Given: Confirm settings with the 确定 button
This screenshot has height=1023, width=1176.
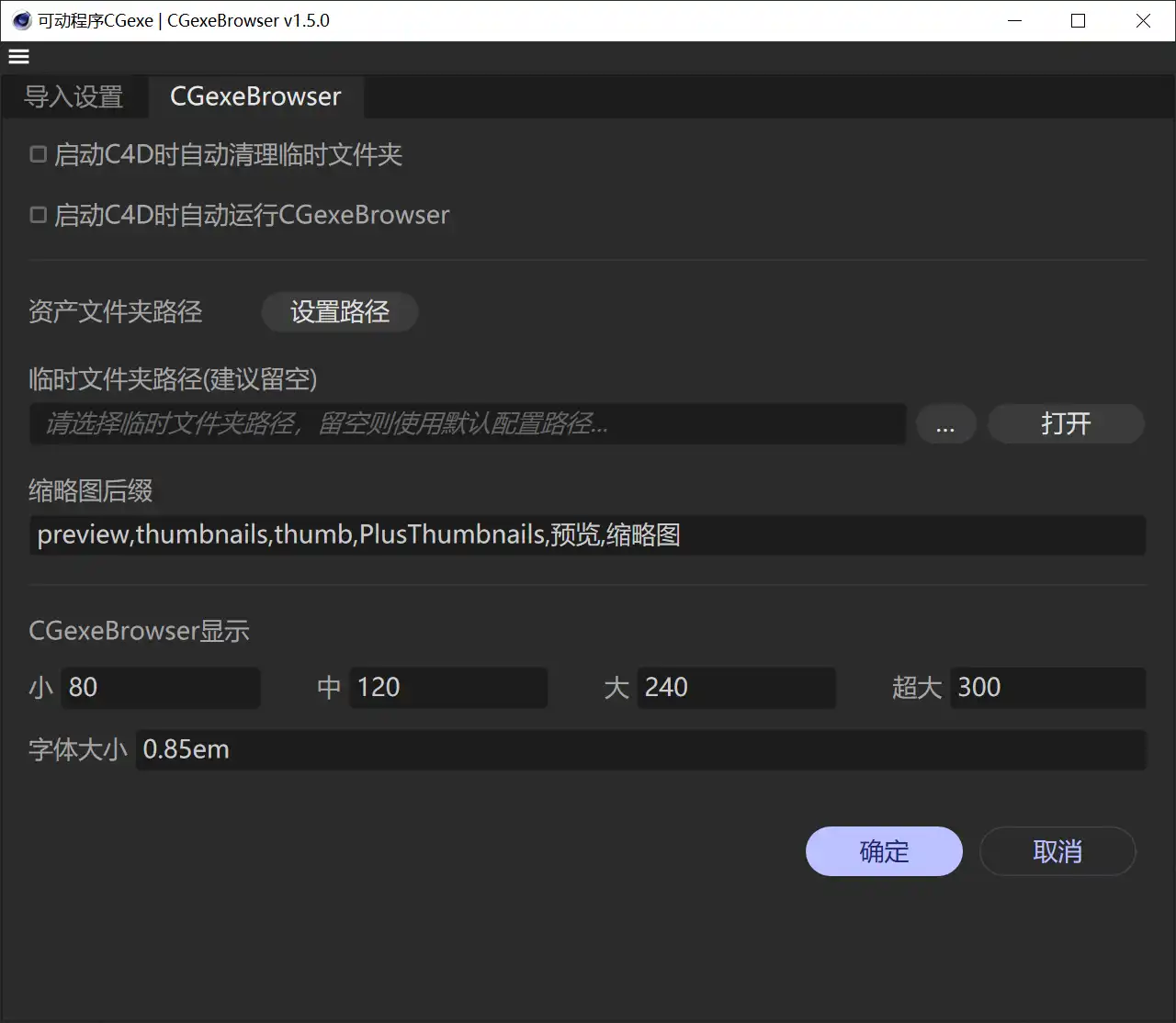Looking at the screenshot, I should [884, 851].
